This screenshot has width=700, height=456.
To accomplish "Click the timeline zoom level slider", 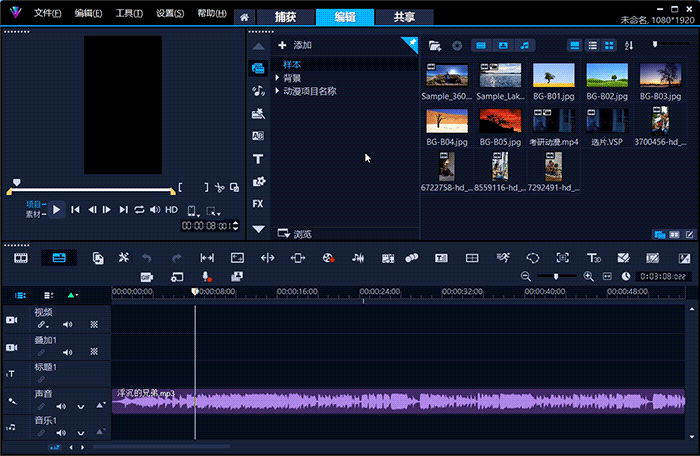I will (x=557, y=276).
